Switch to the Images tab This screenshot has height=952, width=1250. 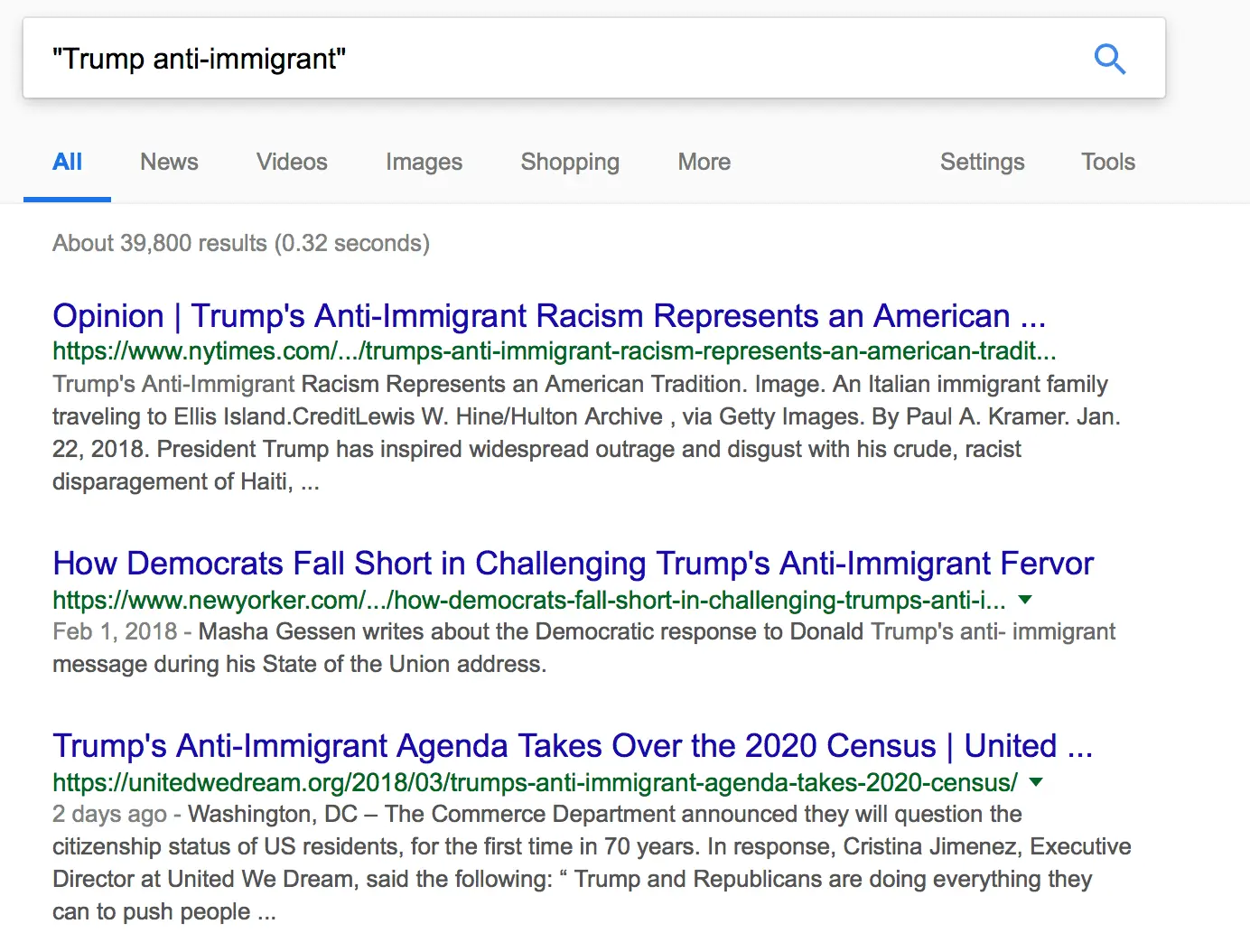(424, 163)
